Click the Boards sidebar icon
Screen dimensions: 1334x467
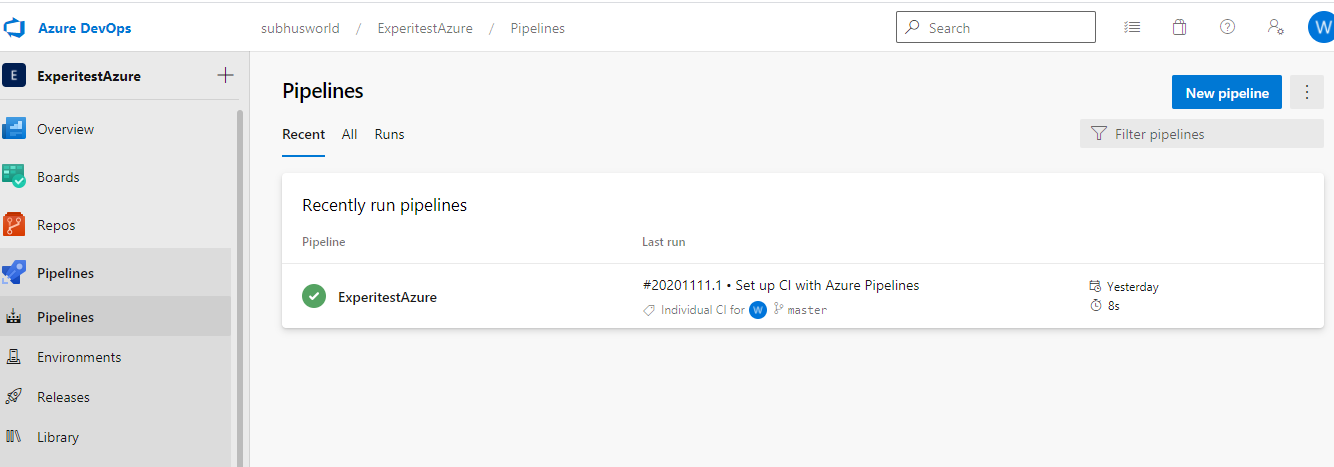tap(14, 177)
